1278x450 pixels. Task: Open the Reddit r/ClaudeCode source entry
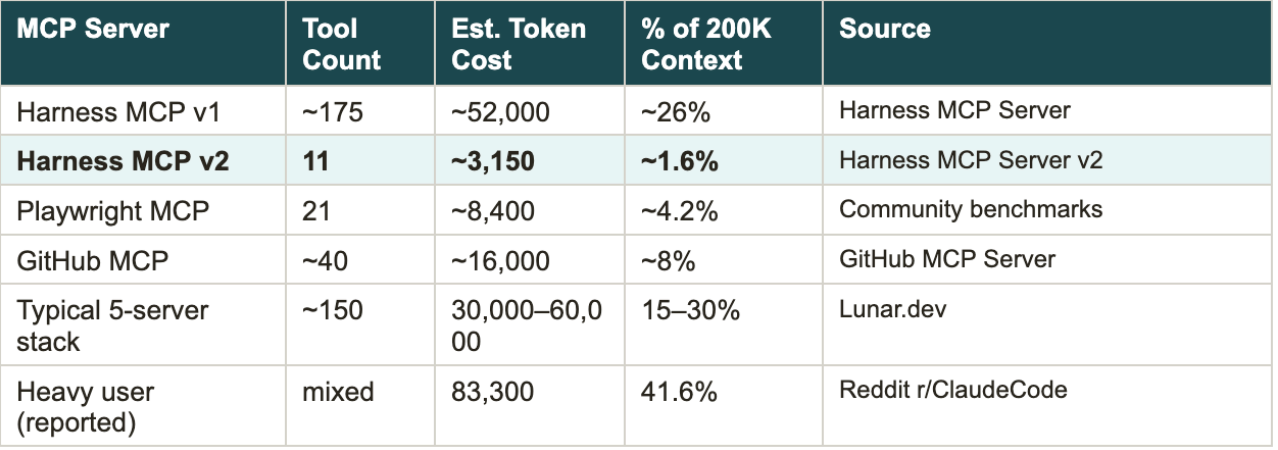[952, 391]
